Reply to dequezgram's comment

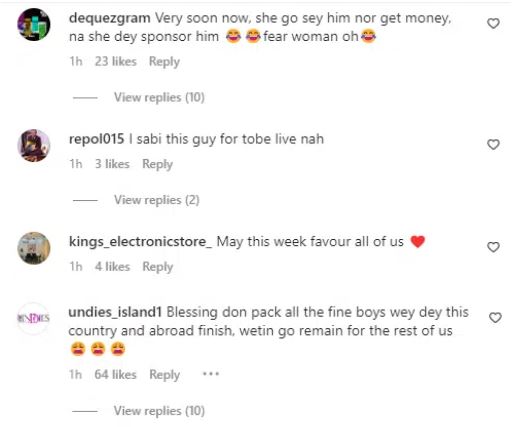click(x=164, y=62)
